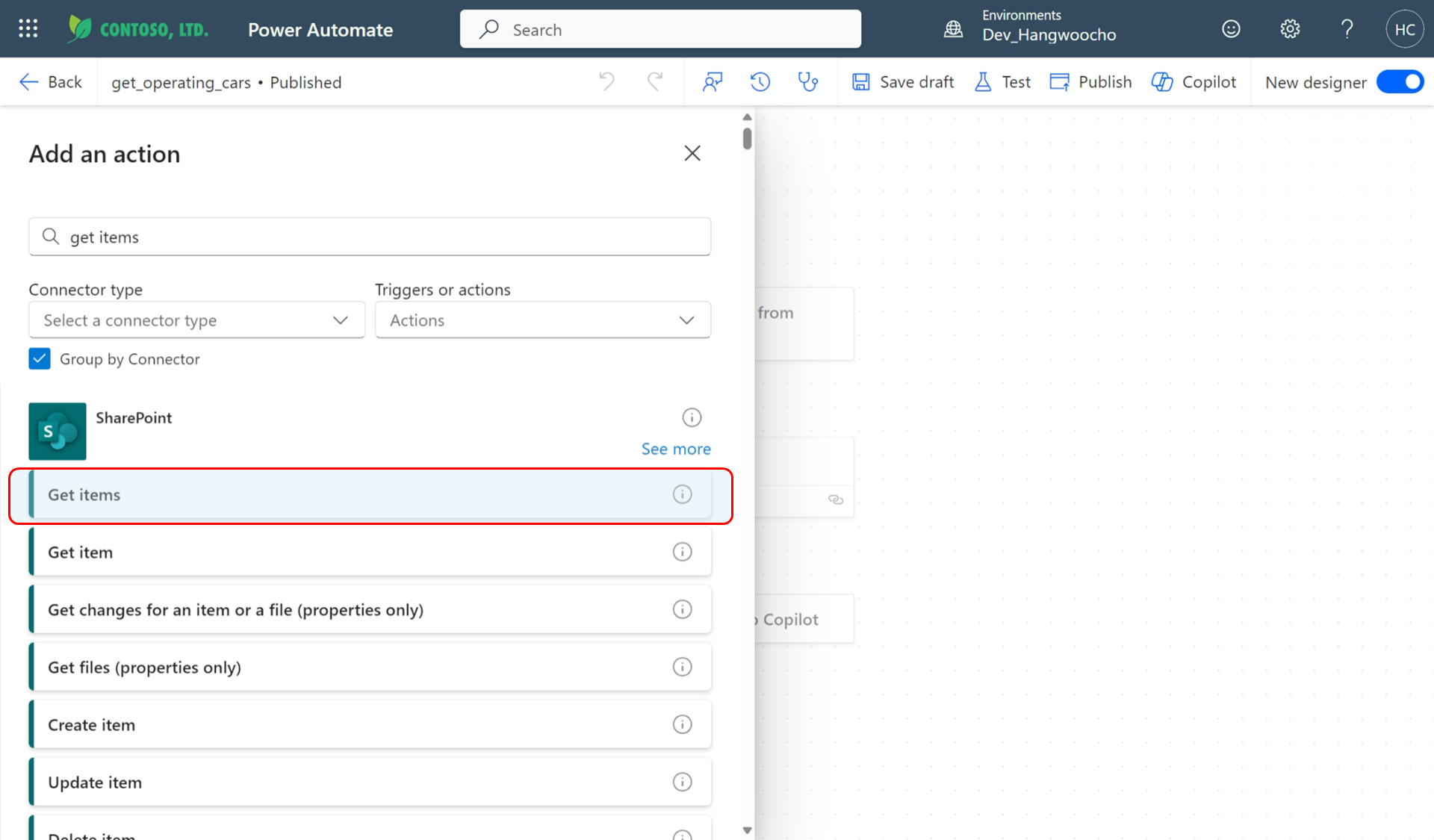Click the Test button
The width and height of the screenshot is (1434, 840).
click(x=1002, y=81)
